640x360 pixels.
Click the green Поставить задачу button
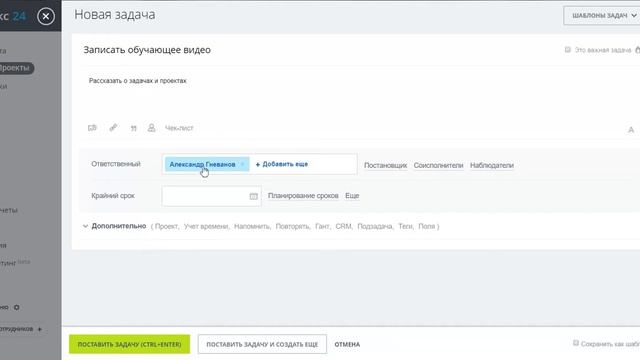coord(129,344)
